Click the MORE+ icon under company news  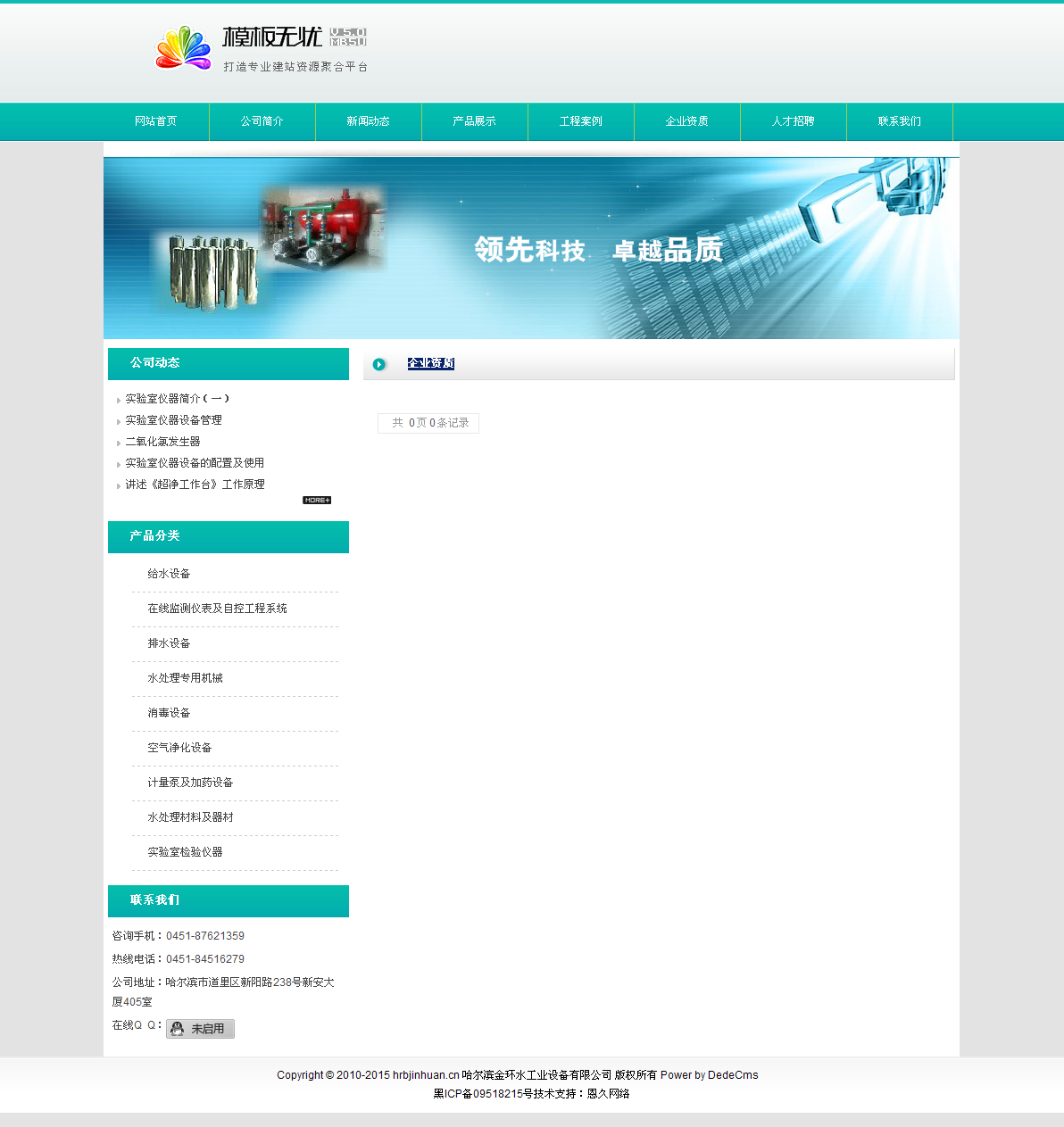[x=317, y=501]
